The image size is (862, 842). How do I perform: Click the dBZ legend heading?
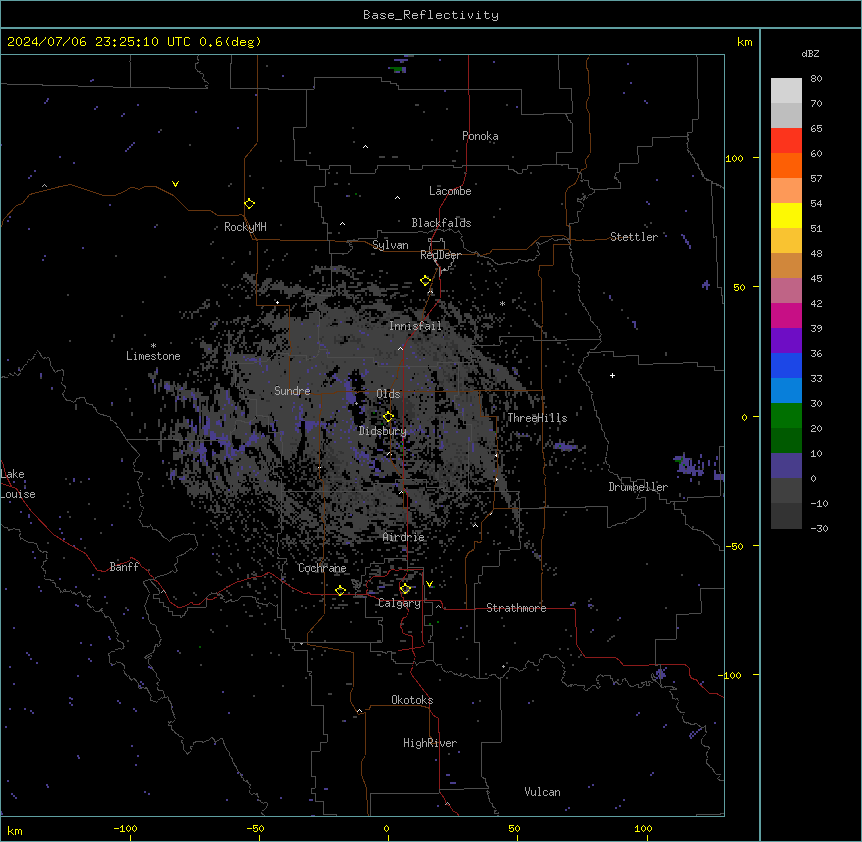(x=810, y=53)
